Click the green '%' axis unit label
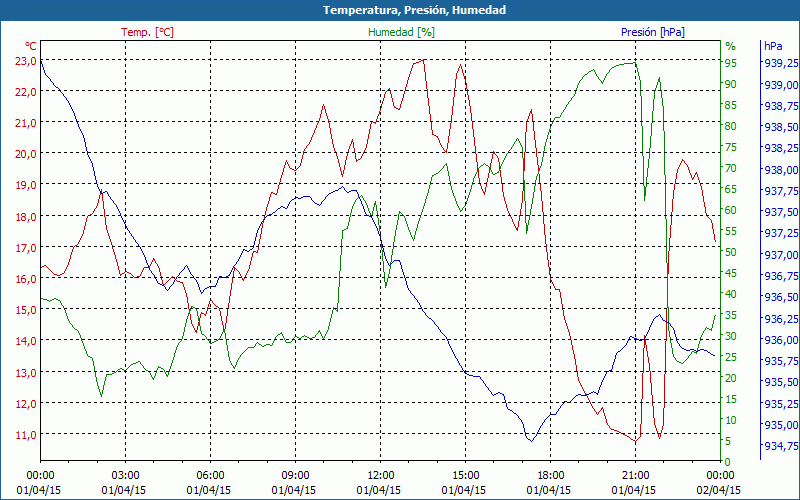The height and width of the screenshot is (500, 800). click(731, 46)
